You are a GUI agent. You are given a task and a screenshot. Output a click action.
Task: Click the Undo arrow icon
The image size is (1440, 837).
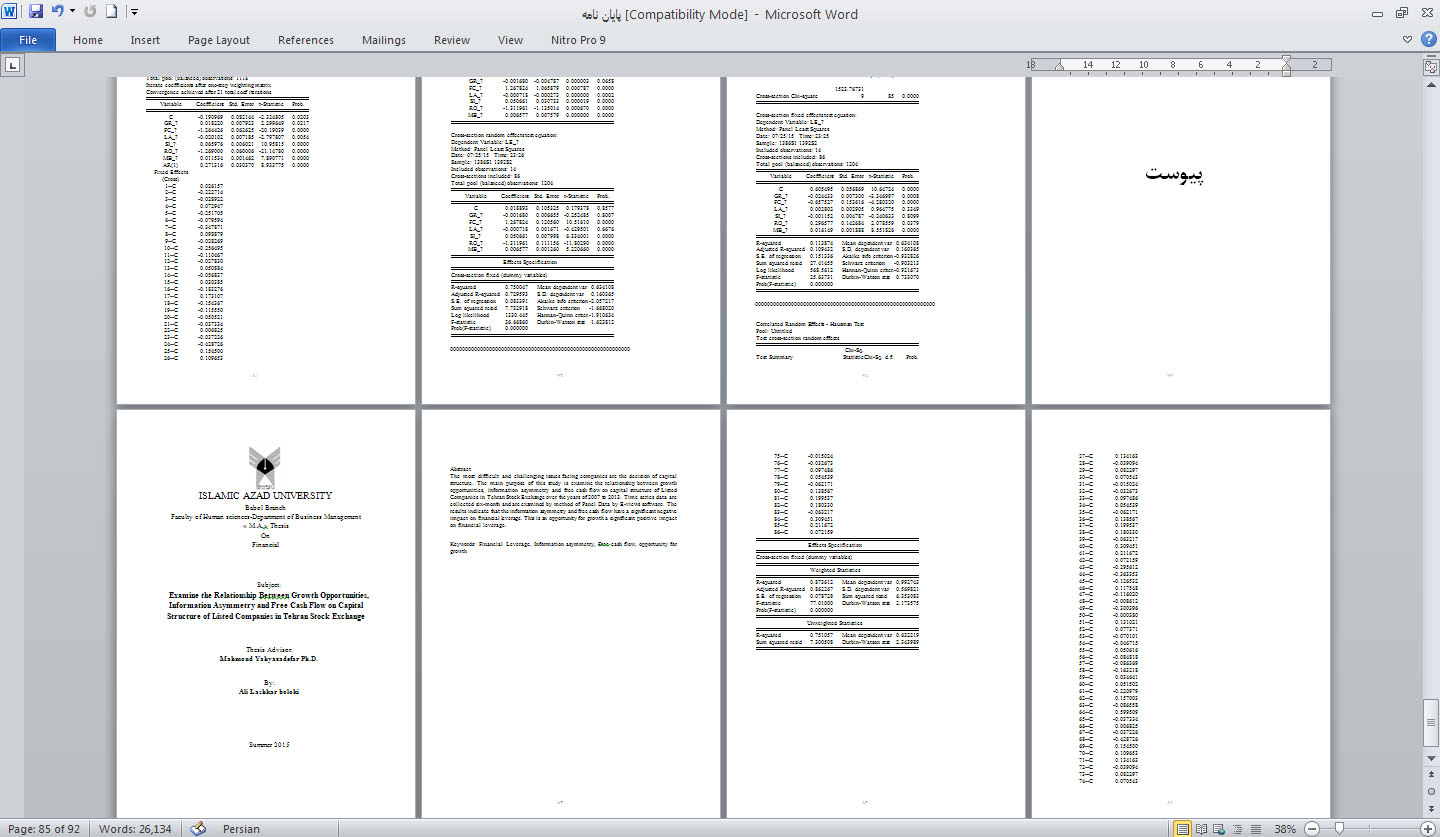[x=58, y=13]
